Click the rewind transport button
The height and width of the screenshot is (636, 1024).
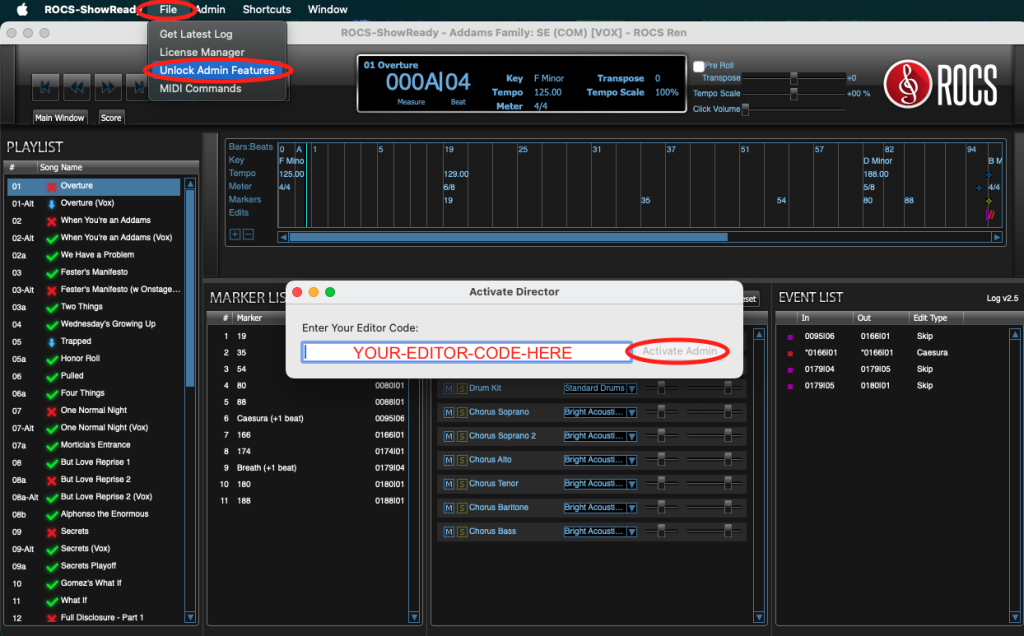pyautogui.click(x=77, y=87)
